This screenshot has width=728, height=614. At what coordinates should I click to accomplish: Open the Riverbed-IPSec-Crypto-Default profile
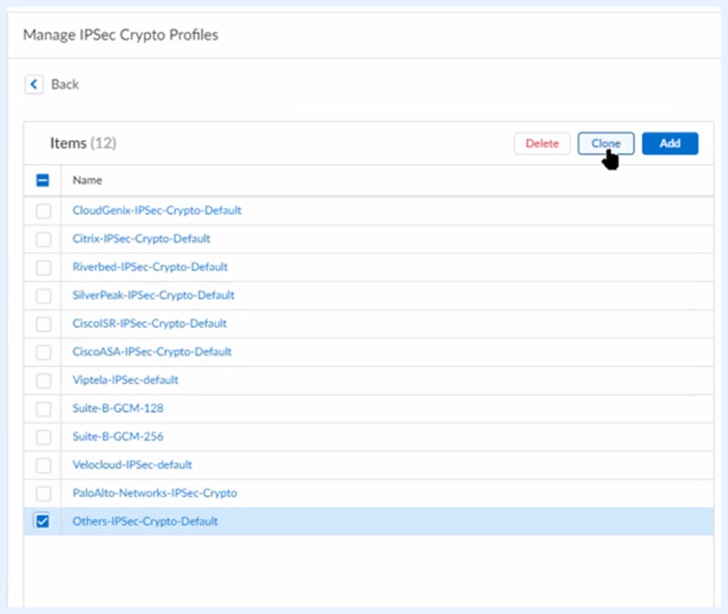click(150, 267)
